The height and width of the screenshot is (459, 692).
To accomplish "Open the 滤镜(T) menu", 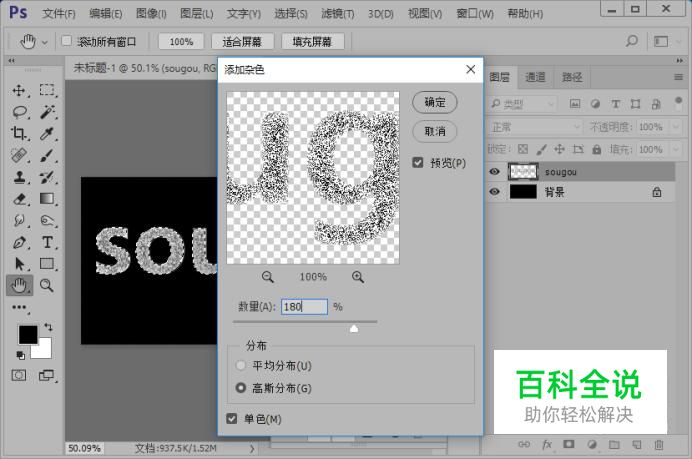I will (338, 14).
